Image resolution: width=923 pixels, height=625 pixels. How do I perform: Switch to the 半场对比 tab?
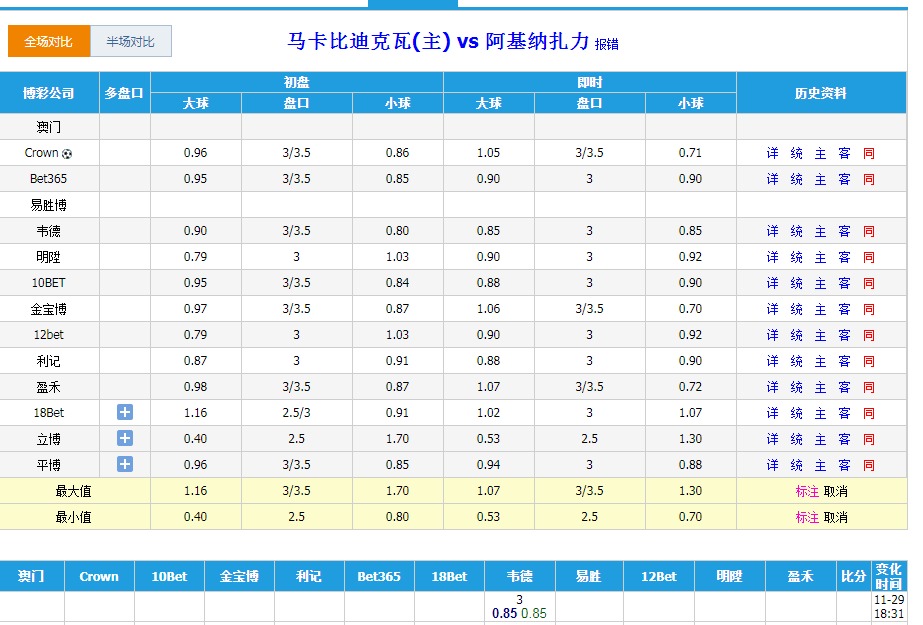click(131, 41)
